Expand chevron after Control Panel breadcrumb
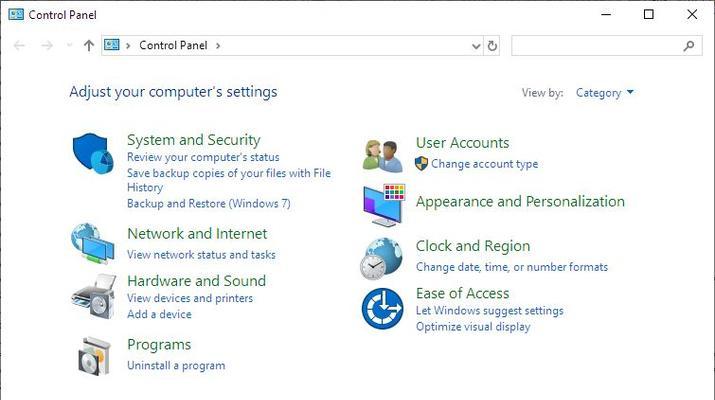This screenshot has height=400, width=715. coord(218,46)
